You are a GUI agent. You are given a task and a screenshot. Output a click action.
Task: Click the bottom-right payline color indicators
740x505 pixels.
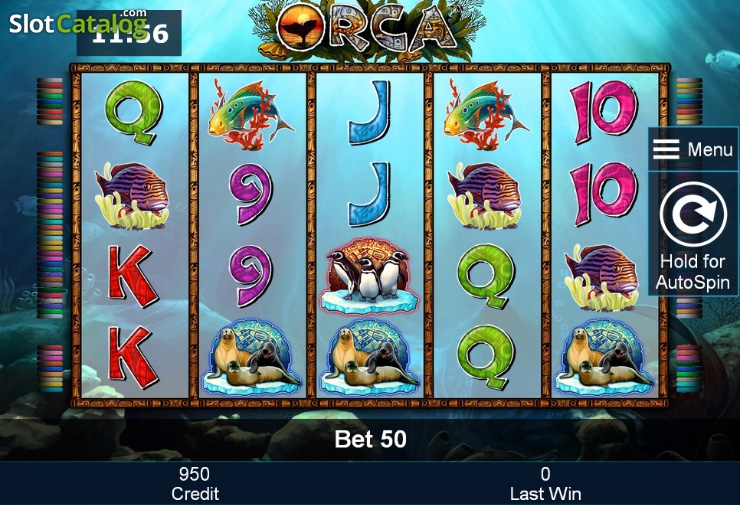click(690, 369)
